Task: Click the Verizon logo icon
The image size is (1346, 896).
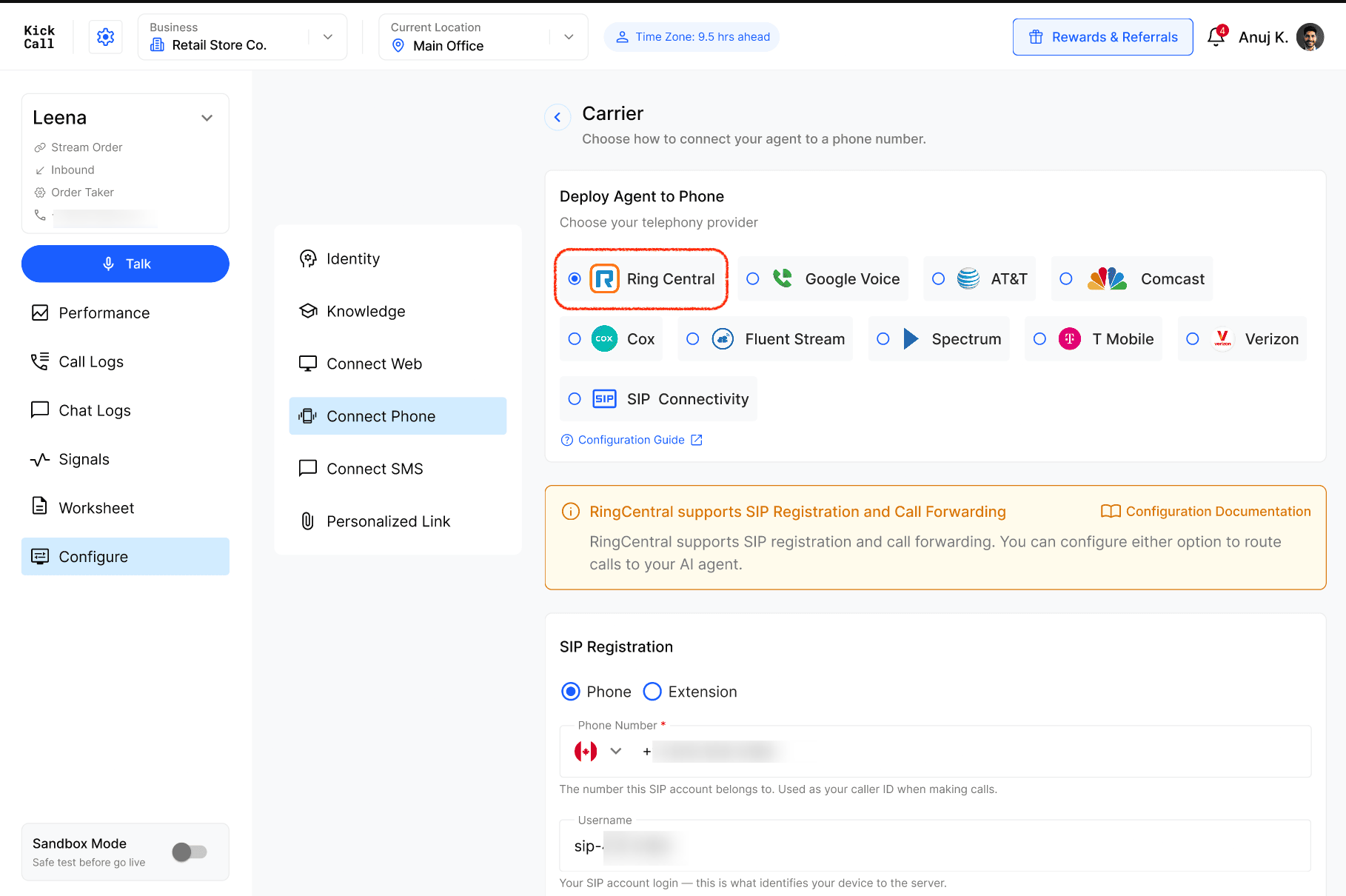Action: coord(1222,338)
